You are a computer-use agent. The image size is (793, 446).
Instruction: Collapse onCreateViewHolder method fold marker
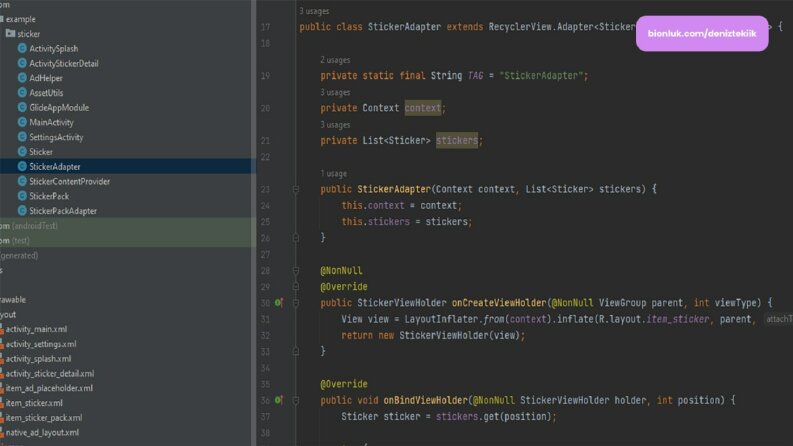(296, 303)
